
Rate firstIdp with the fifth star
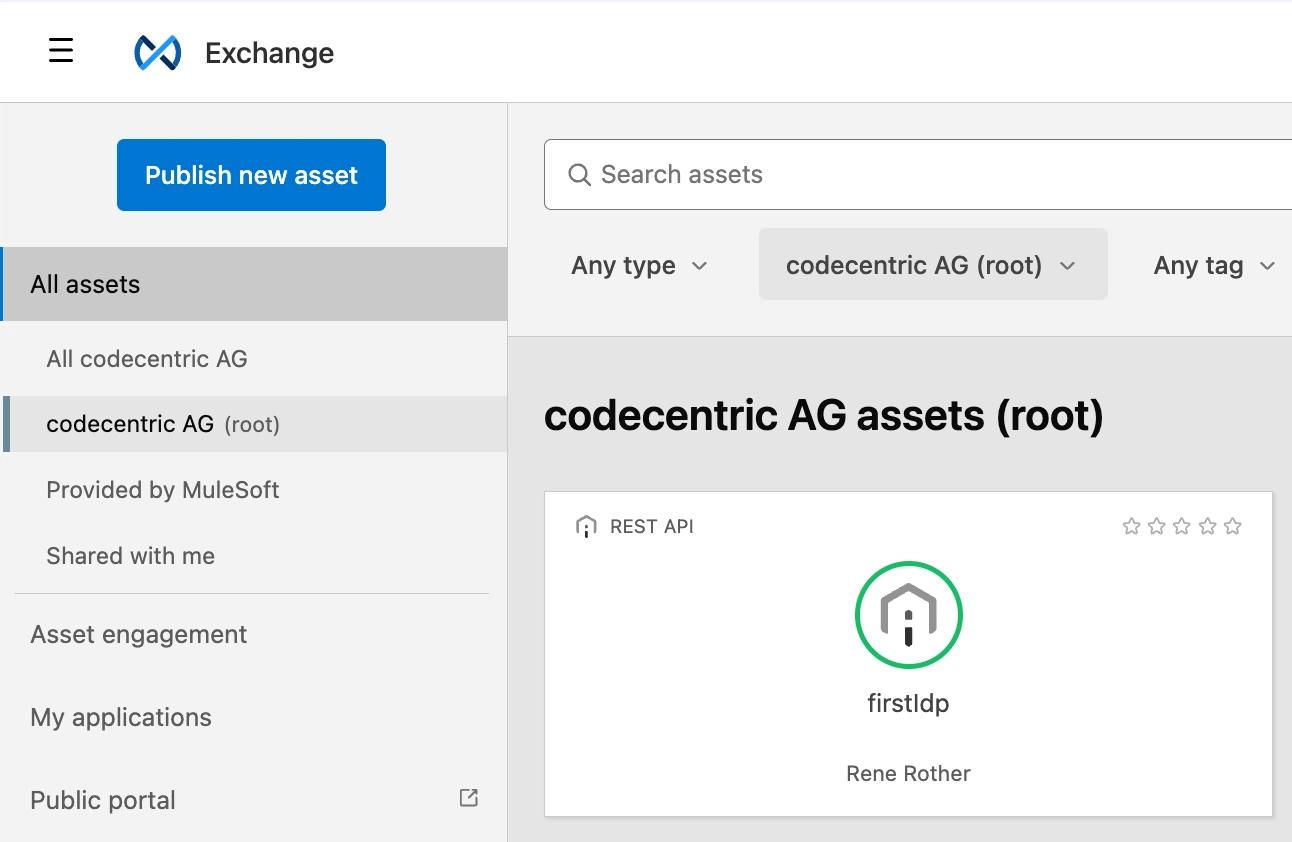pyautogui.click(x=1233, y=526)
